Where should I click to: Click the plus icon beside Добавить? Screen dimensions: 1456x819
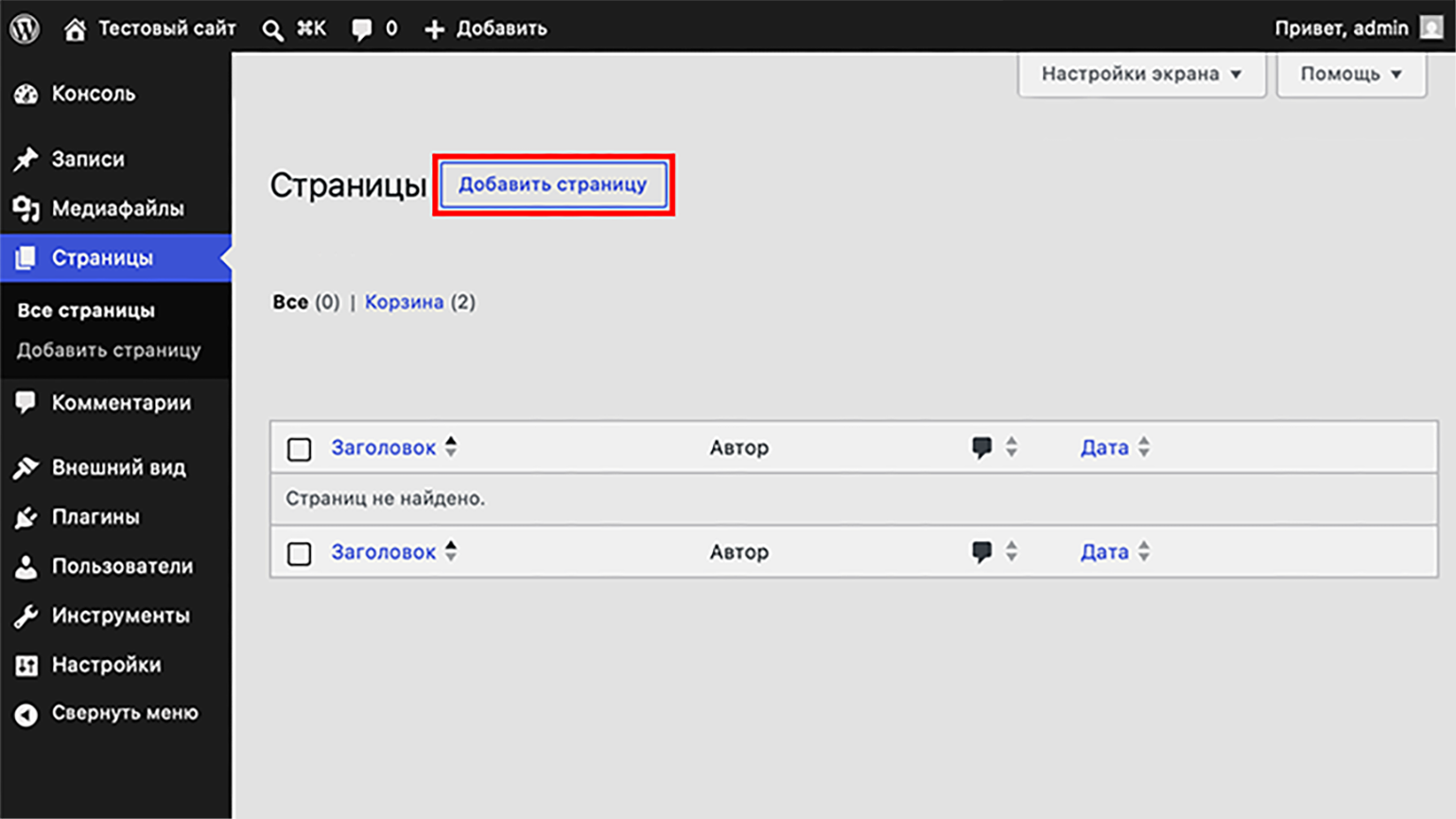(434, 29)
